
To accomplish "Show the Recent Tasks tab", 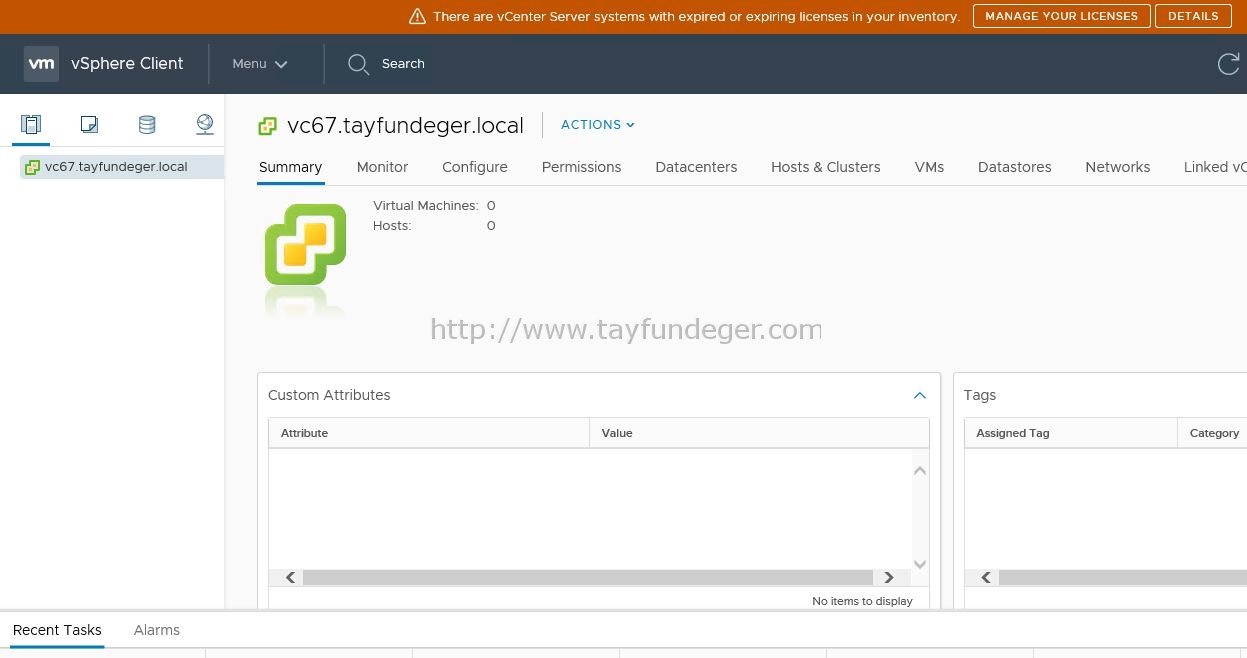I will 57,630.
